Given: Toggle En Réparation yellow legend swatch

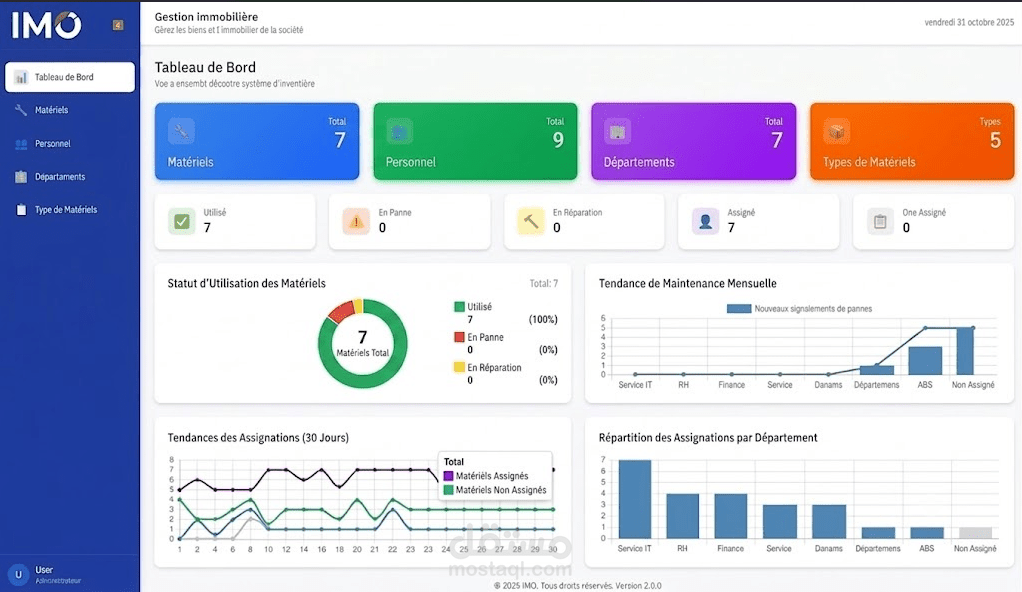Looking at the screenshot, I should (x=460, y=367).
